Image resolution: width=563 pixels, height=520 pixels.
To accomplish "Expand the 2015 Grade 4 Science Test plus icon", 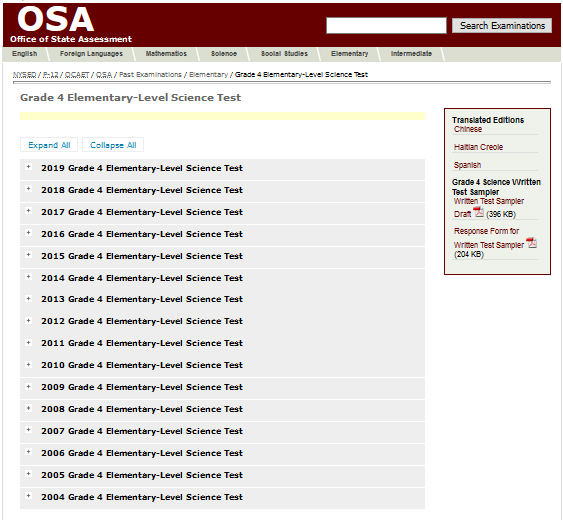I will pyautogui.click(x=28, y=255).
